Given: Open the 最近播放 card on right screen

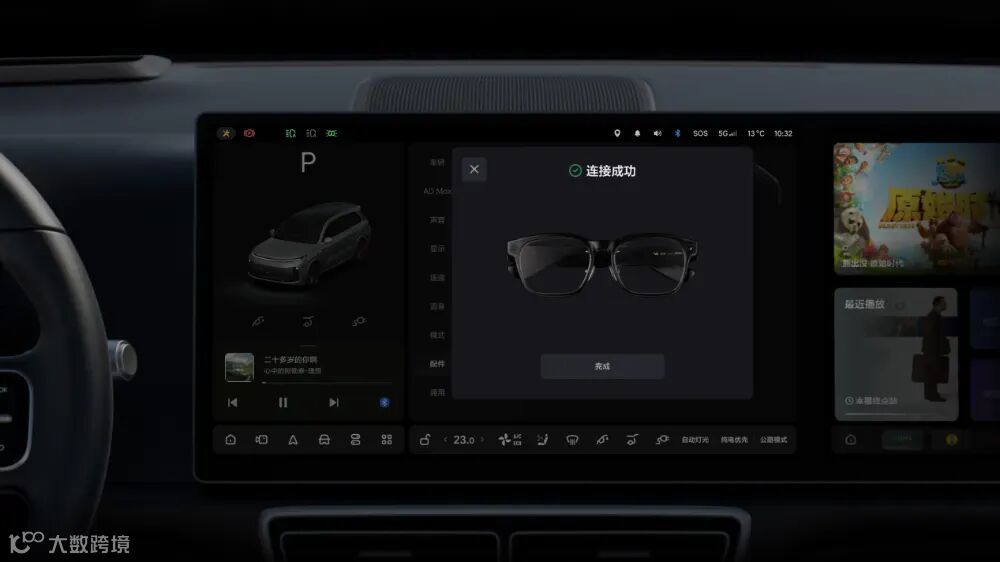Looking at the screenshot, I should tap(896, 355).
